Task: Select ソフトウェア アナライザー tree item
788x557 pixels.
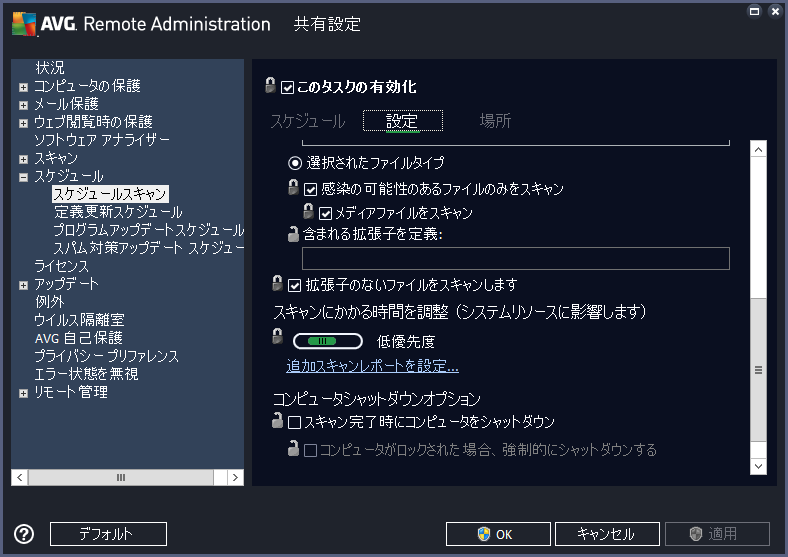Action: tap(102, 140)
